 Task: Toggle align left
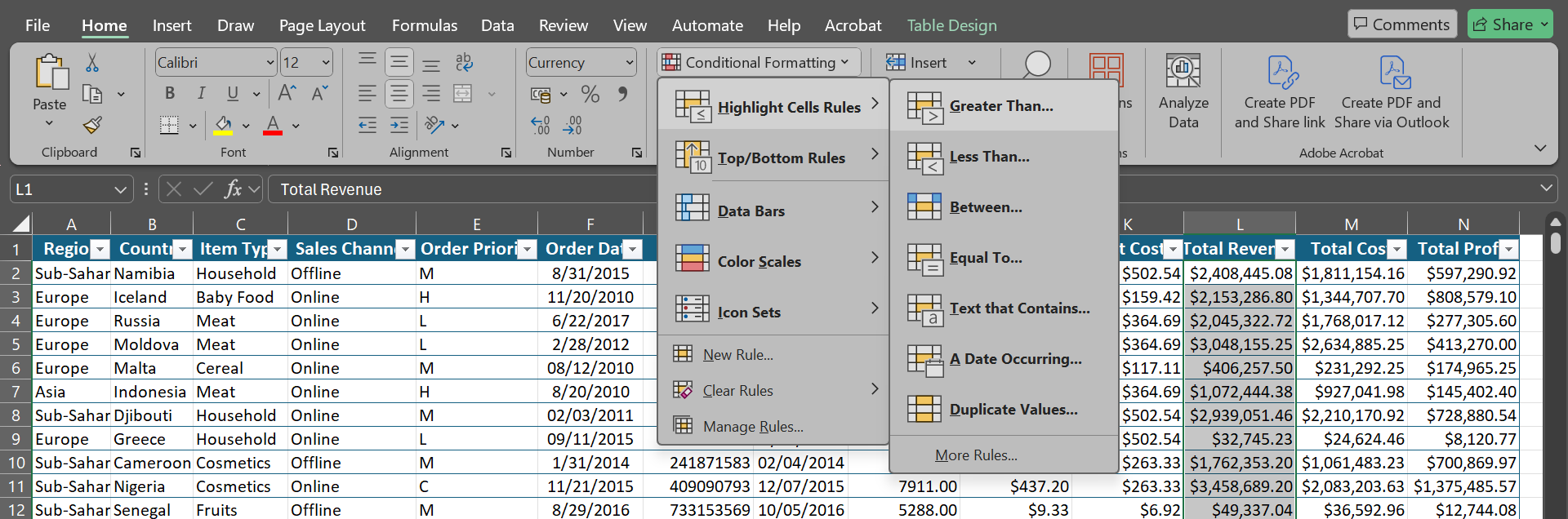coord(367,93)
